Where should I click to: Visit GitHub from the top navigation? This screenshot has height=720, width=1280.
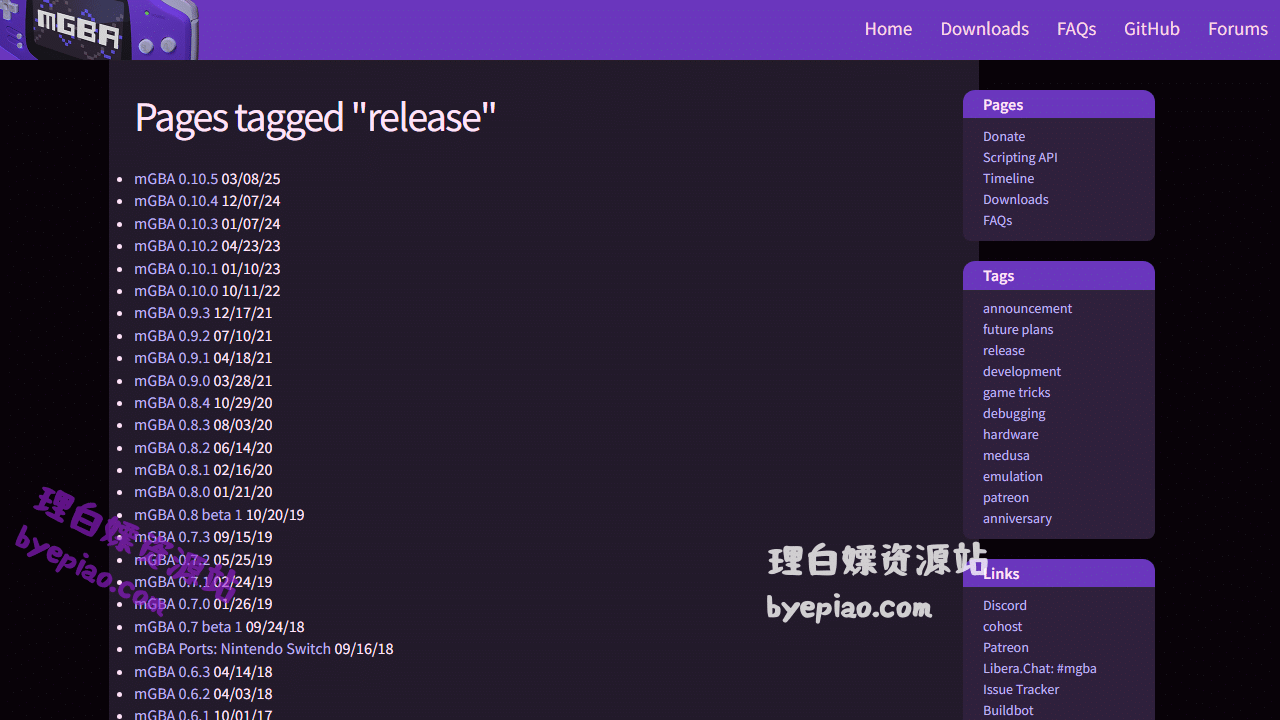coord(1151,29)
